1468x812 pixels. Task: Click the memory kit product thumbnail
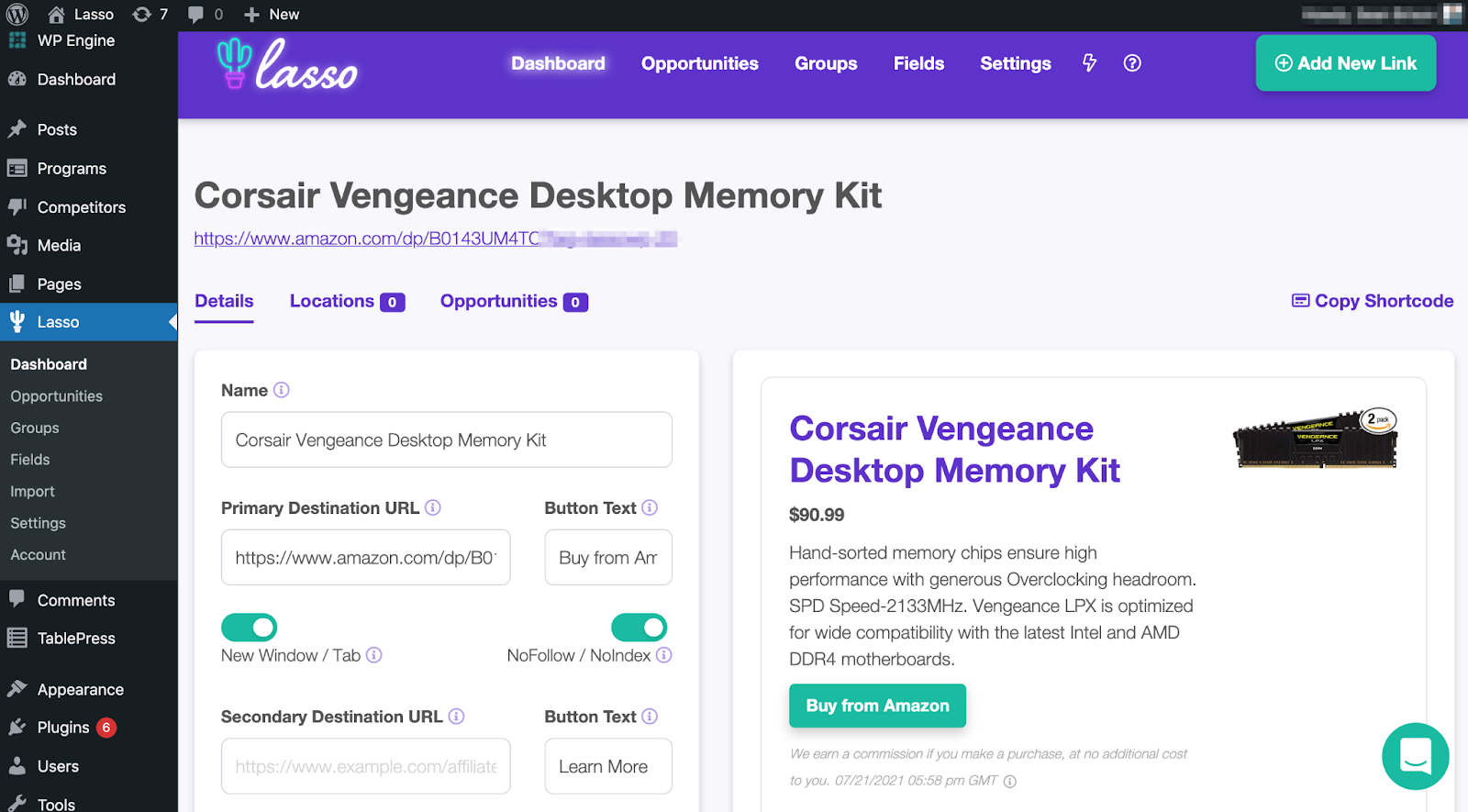(x=1316, y=439)
